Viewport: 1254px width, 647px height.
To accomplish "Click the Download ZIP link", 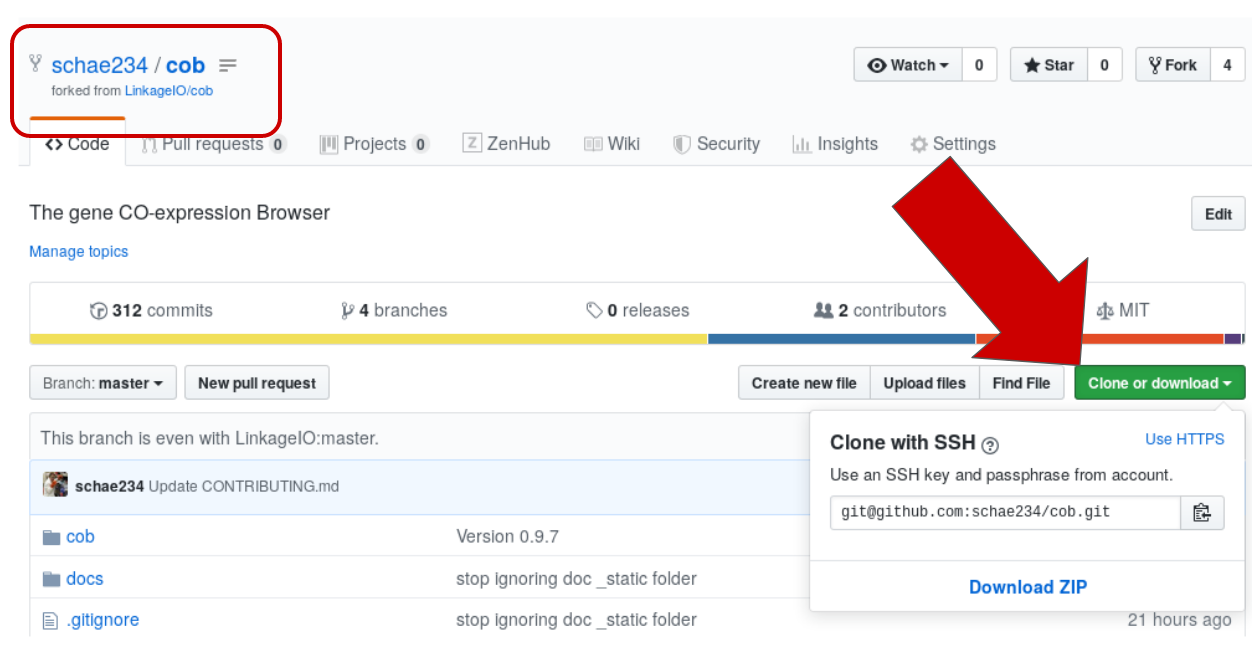I will pos(1028,587).
